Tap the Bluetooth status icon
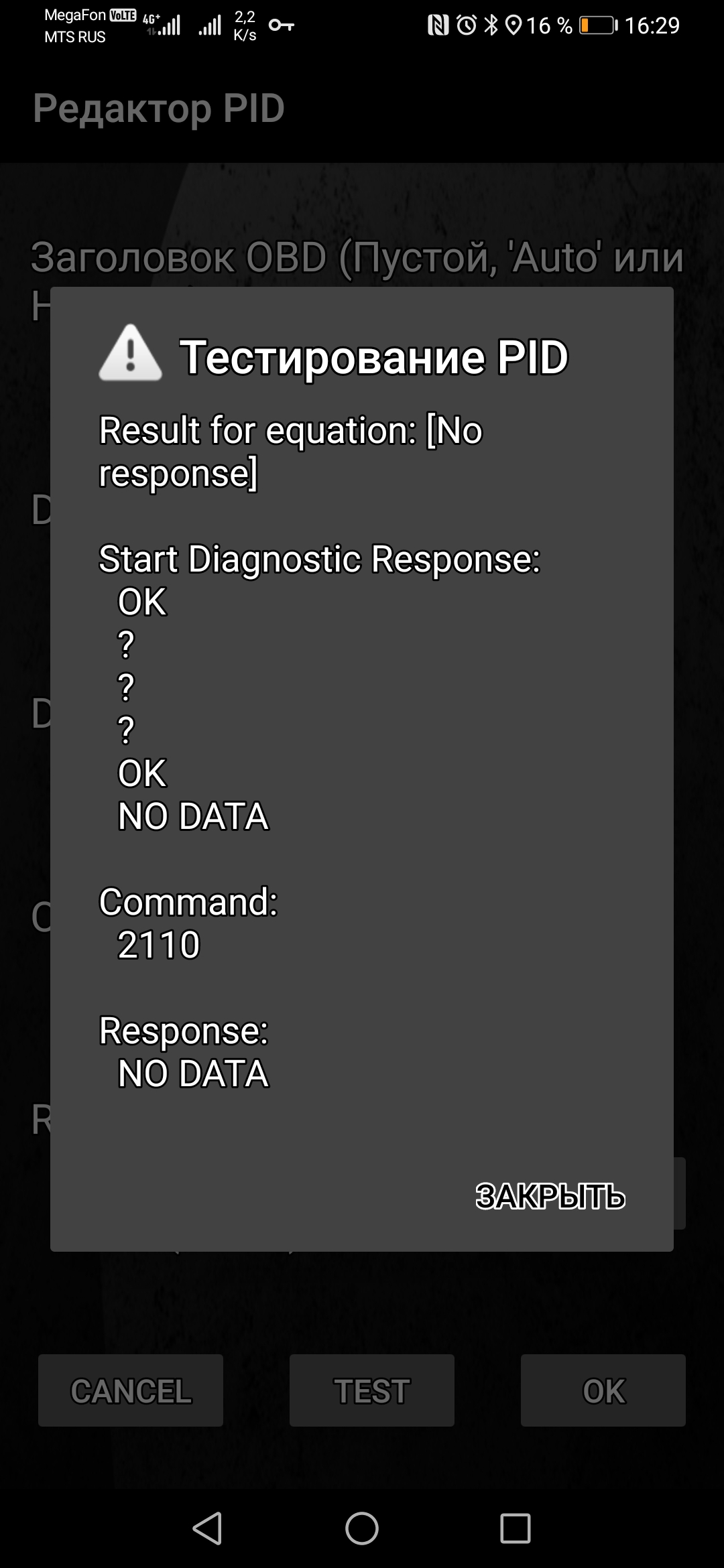Screen dimensions: 724x1568 pos(491,25)
